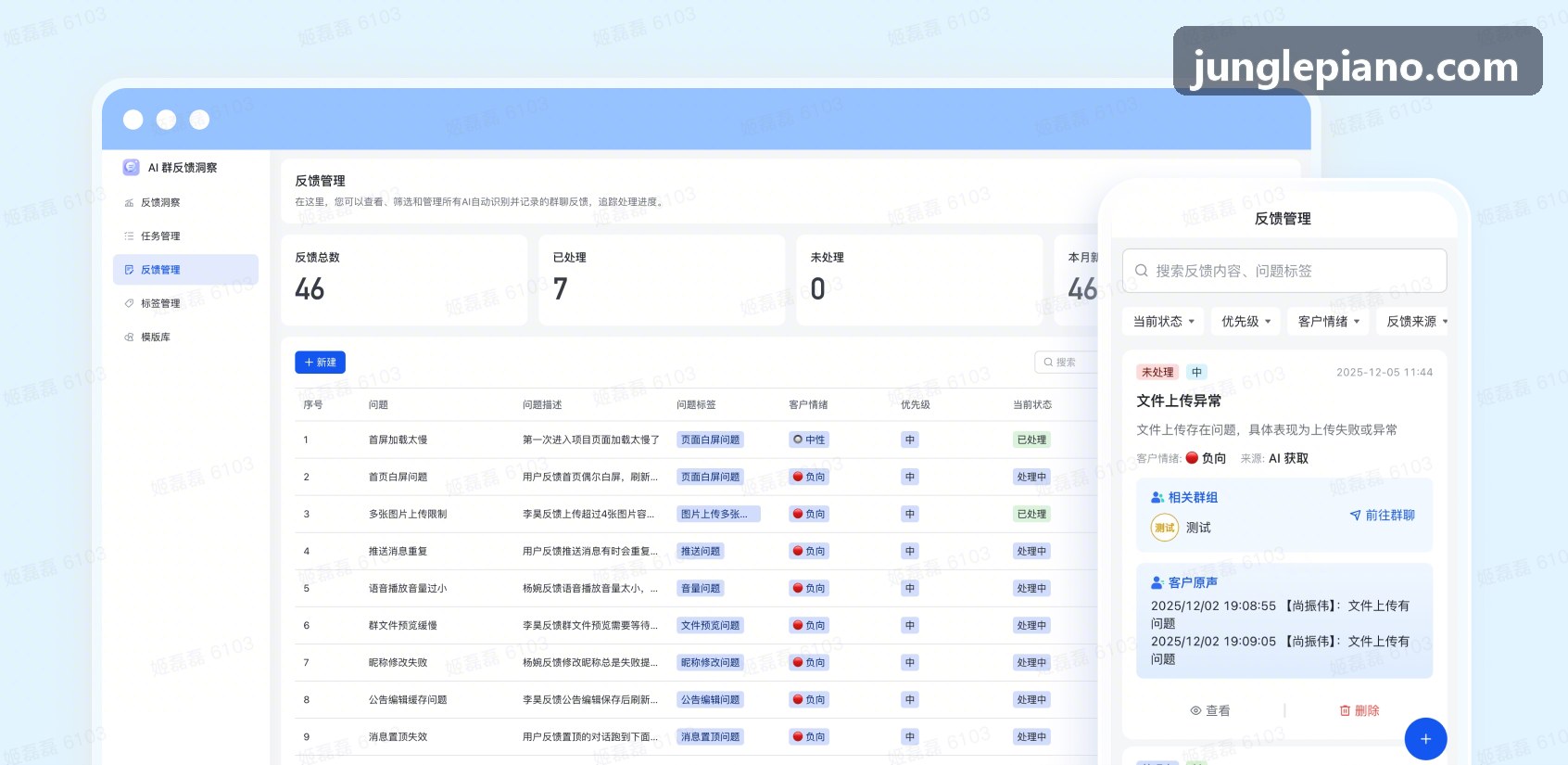Click the AI 群反馈洞察 logo icon

[x=131, y=167]
